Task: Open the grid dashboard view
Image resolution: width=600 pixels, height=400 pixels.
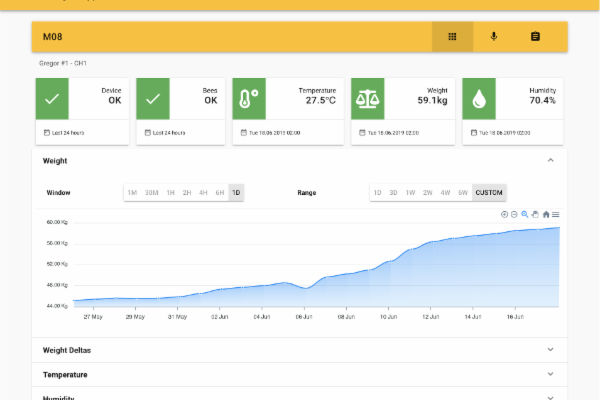Action: tap(452, 37)
